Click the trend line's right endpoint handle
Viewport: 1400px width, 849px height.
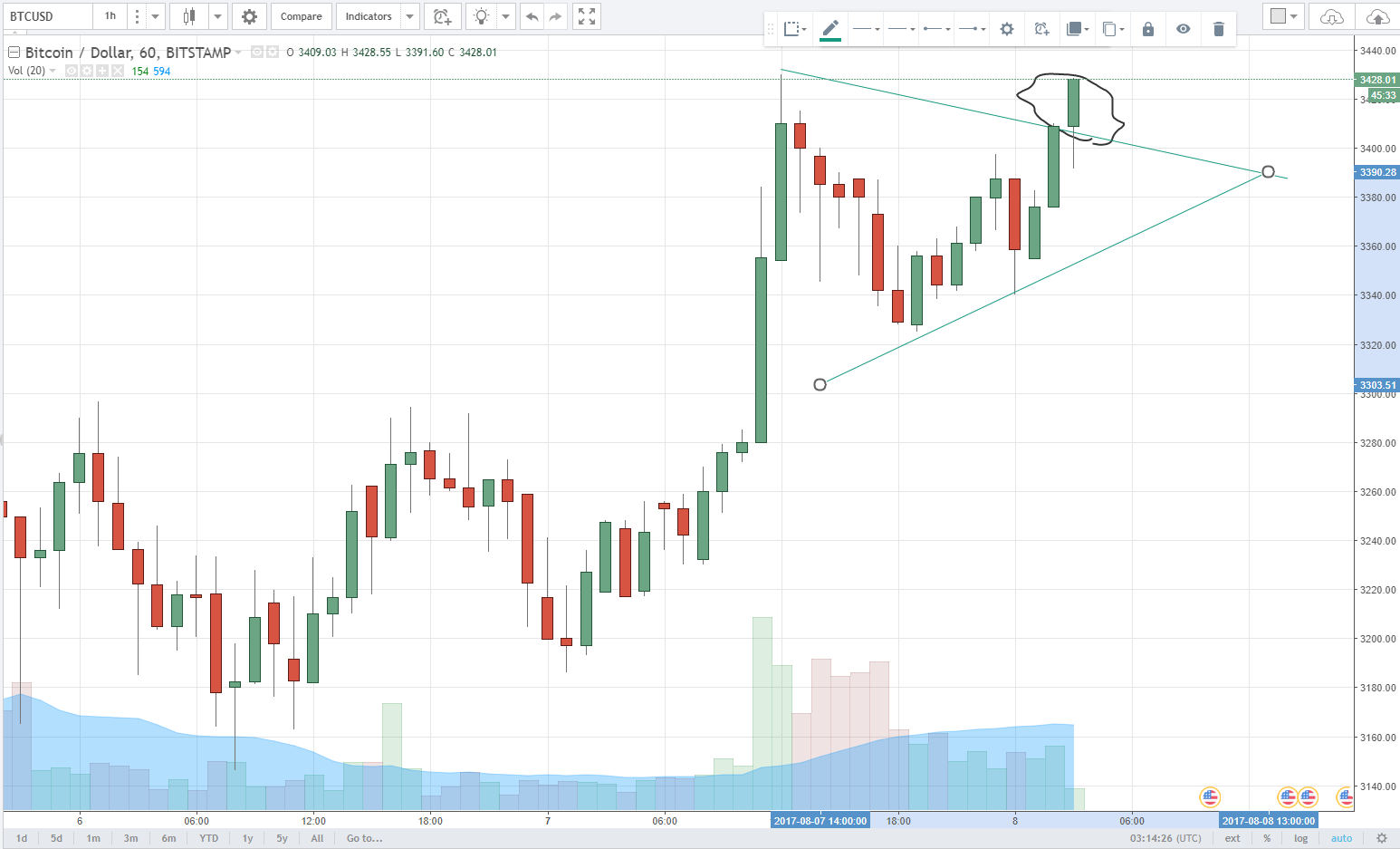(1268, 172)
